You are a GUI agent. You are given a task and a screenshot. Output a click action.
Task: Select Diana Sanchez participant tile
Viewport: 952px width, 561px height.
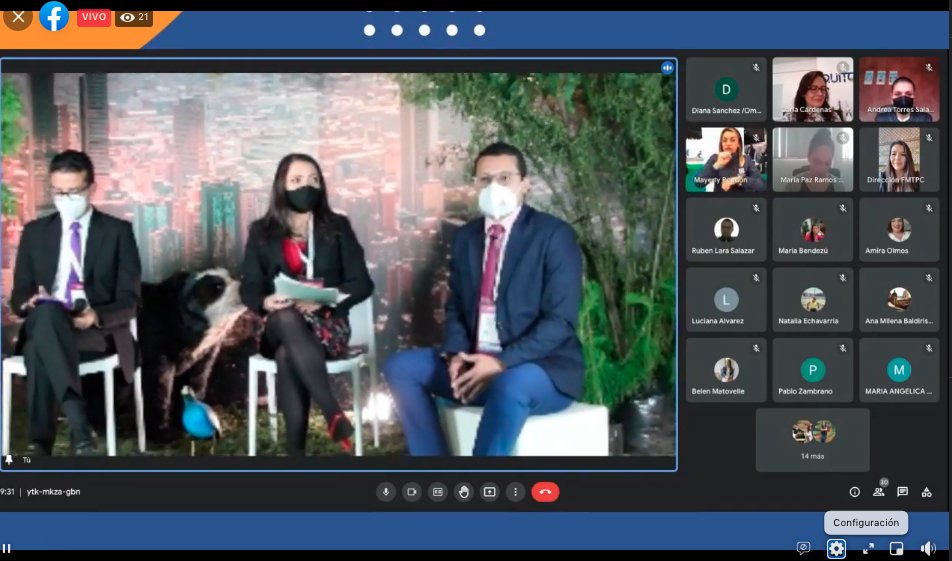coord(726,89)
